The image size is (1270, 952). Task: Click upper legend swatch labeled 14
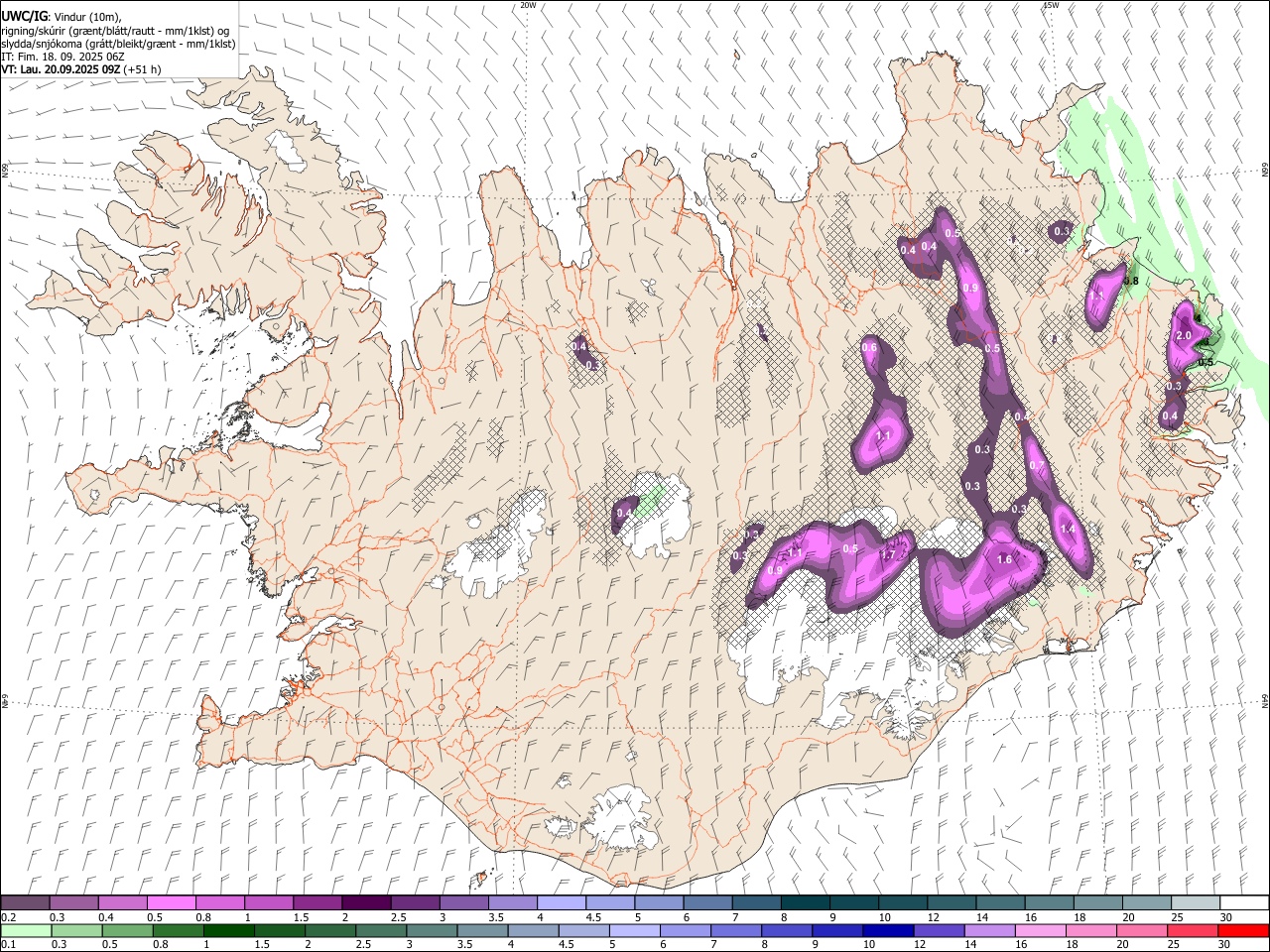(999, 902)
